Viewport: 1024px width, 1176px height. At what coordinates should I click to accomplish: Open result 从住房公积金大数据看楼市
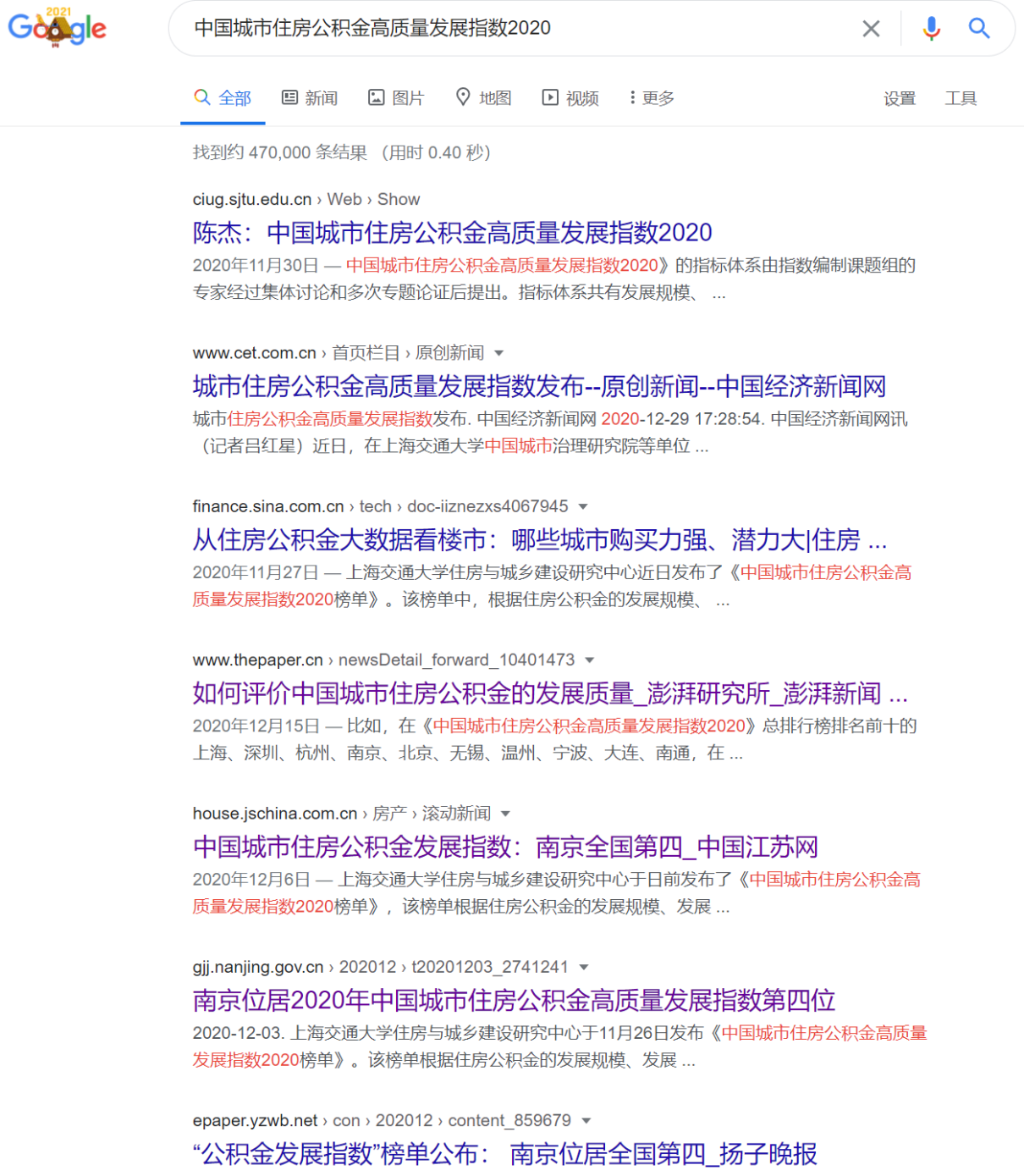tap(540, 539)
